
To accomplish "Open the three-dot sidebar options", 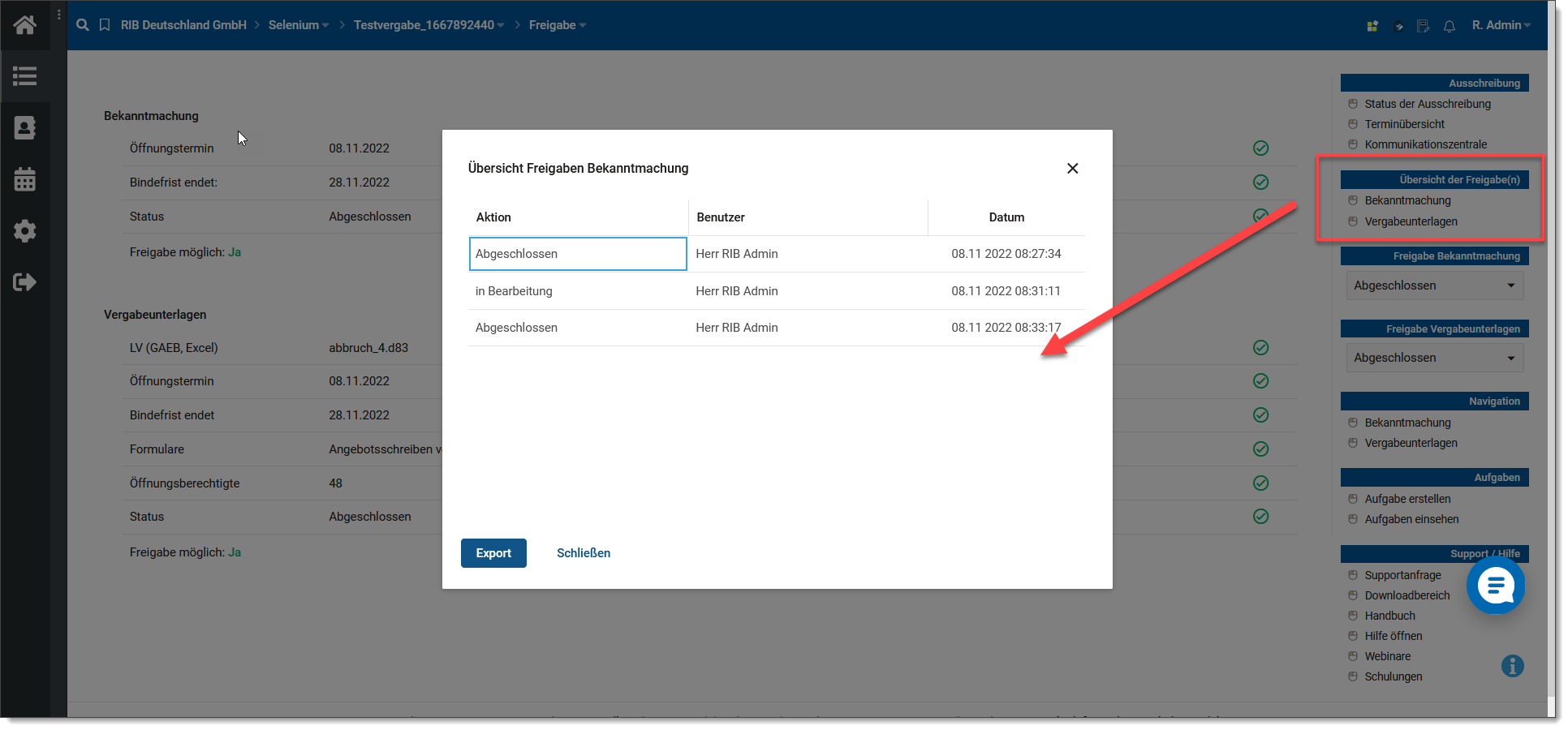I will [59, 15].
